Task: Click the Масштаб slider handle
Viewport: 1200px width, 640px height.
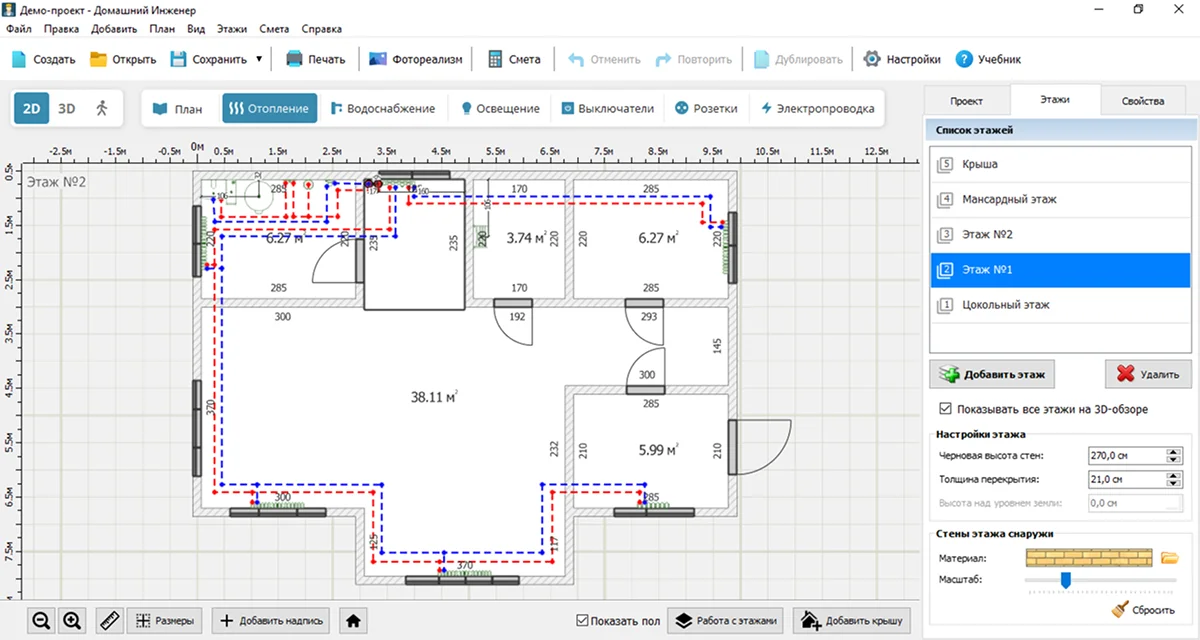Action: (1066, 579)
